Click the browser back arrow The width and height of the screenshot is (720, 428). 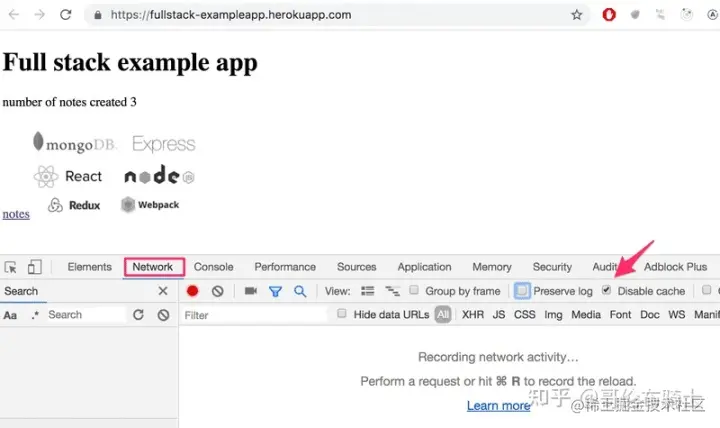(x=14, y=15)
